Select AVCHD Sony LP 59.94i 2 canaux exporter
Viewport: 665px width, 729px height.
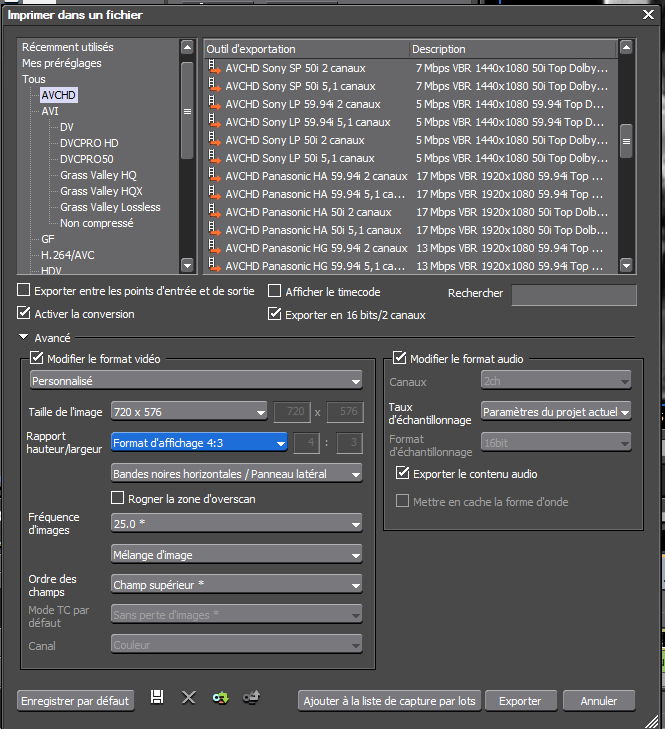tap(411, 104)
